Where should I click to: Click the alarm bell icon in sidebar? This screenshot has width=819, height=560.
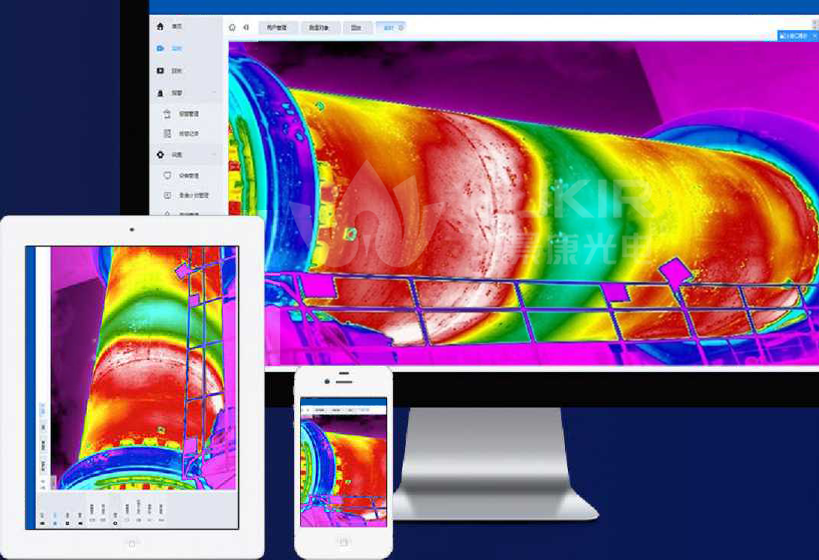pyautogui.click(x=160, y=93)
